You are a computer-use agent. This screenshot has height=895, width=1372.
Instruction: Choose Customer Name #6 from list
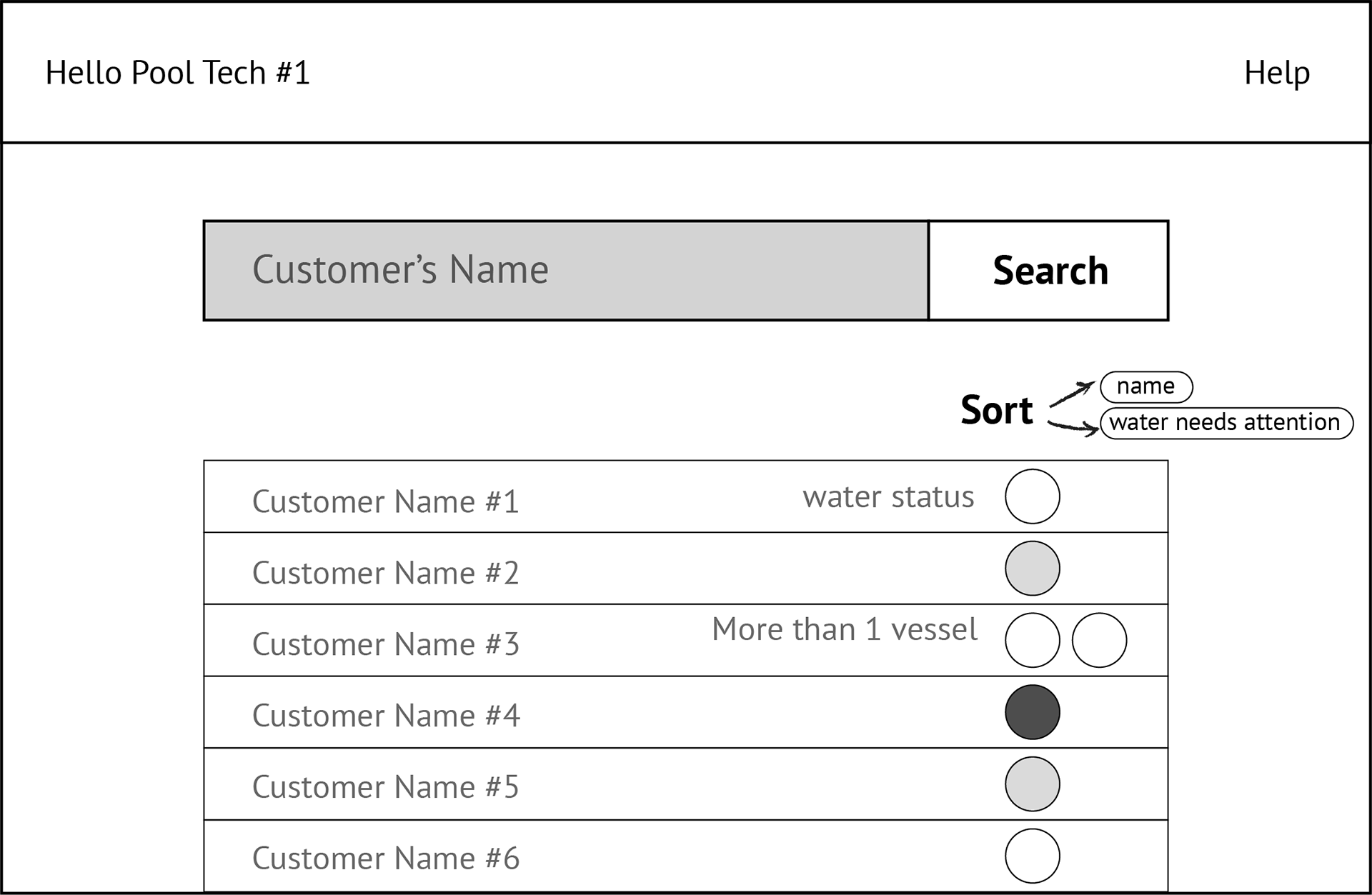tap(385, 859)
